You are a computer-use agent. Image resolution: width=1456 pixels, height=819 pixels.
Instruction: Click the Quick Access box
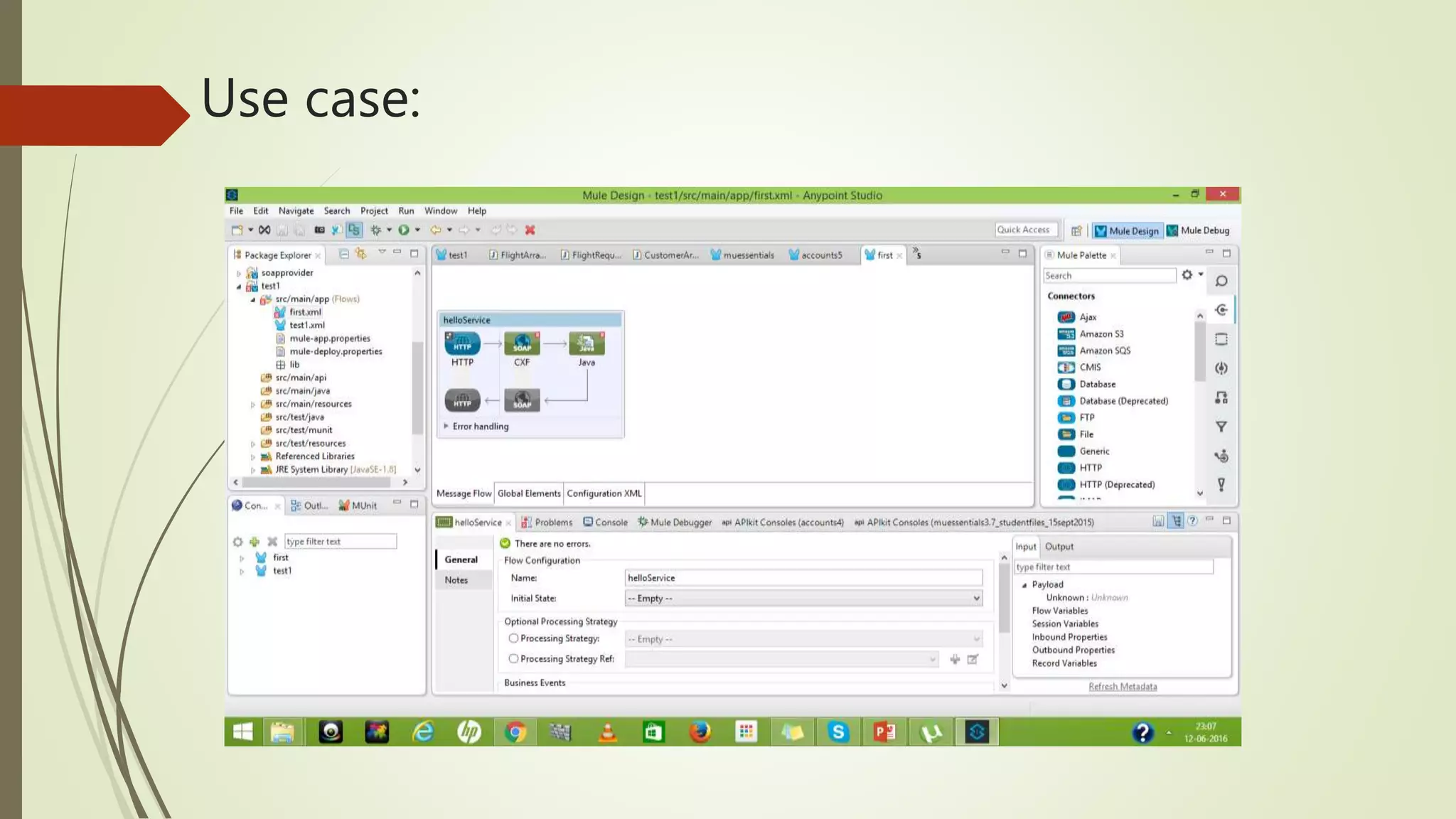[1026, 230]
